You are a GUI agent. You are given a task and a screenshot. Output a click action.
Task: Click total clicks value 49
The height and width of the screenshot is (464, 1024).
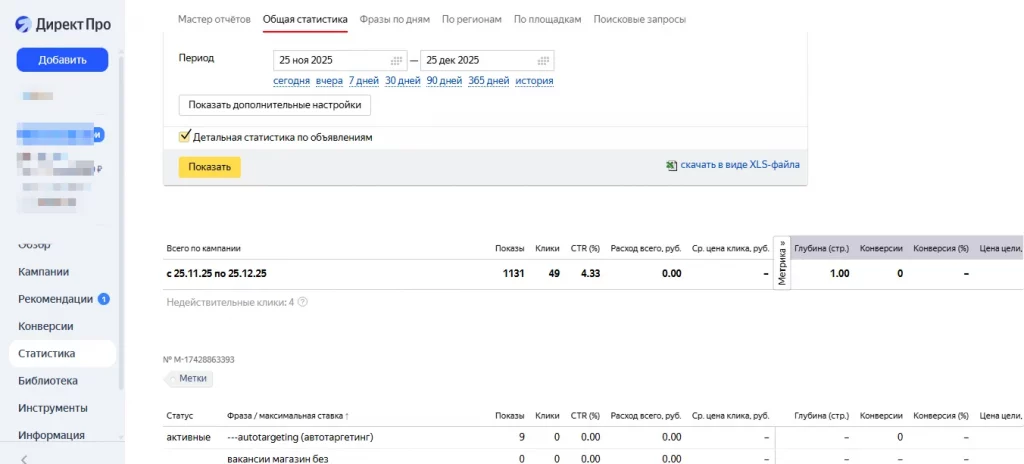(554, 274)
